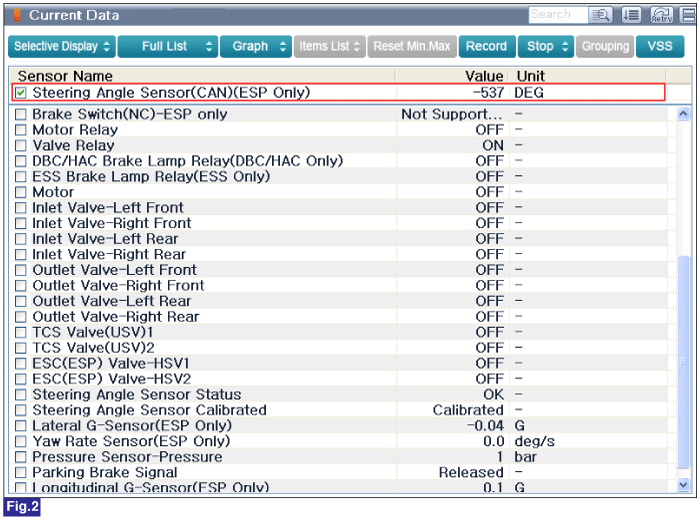Check ESC(ESP) Valve-HSV2 checkbox
This screenshot has width=700, height=520.
pyautogui.click(x=21, y=379)
